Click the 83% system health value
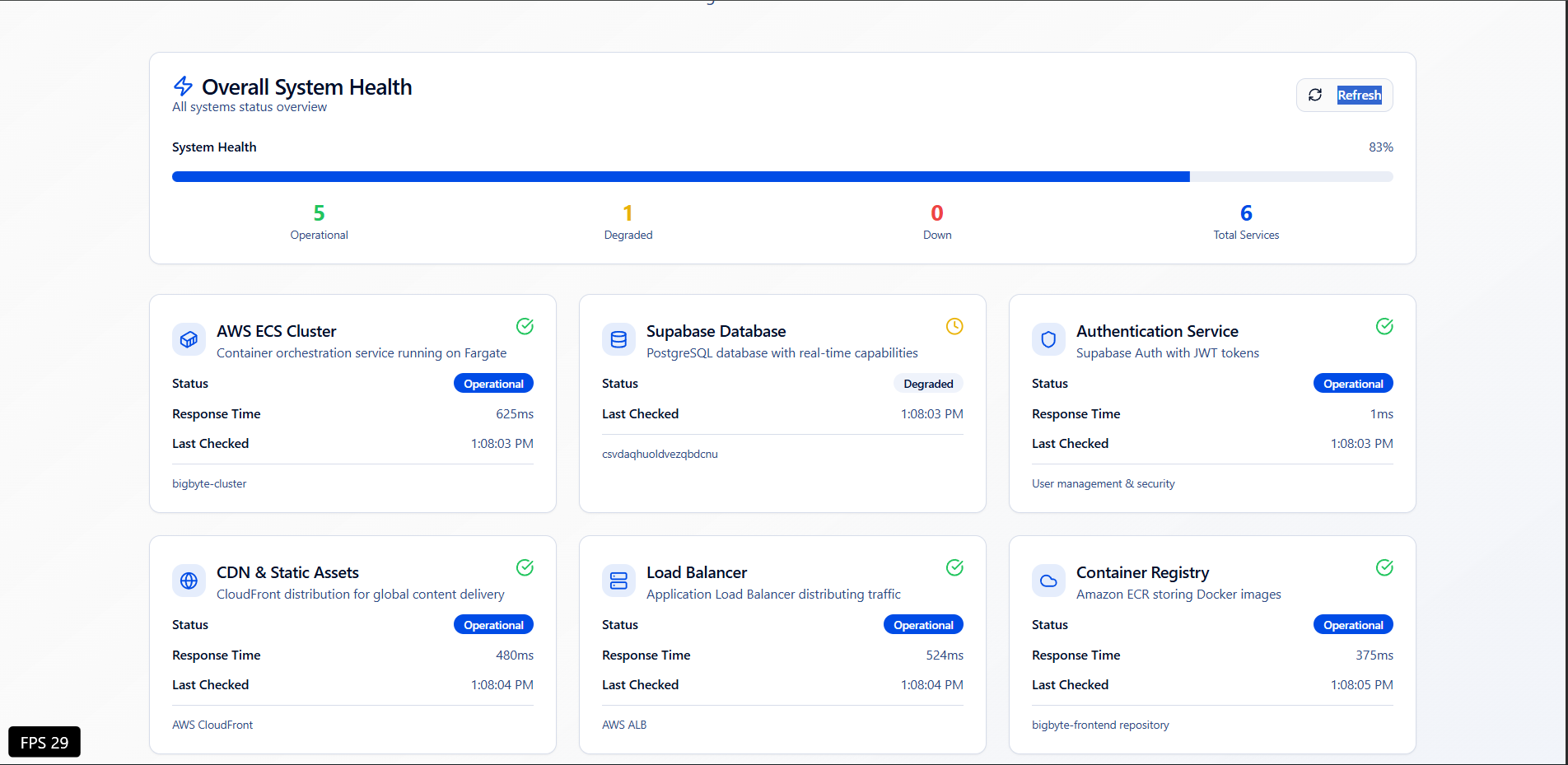The image size is (1568, 765). [1381, 147]
